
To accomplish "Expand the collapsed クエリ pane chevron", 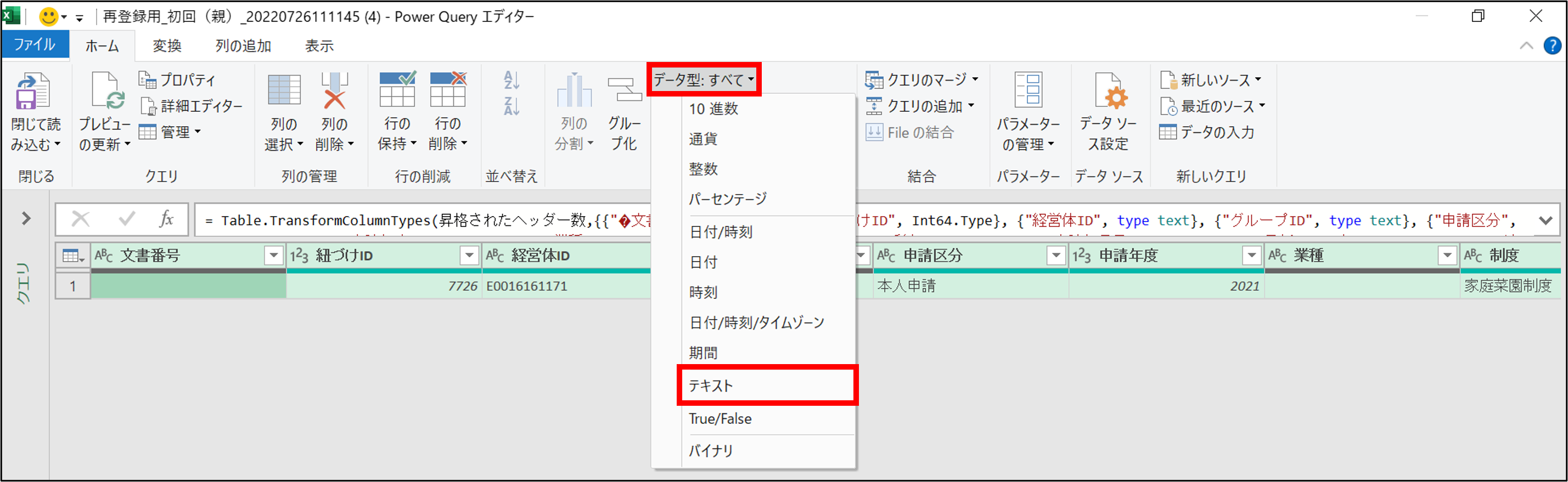I will tap(26, 218).
